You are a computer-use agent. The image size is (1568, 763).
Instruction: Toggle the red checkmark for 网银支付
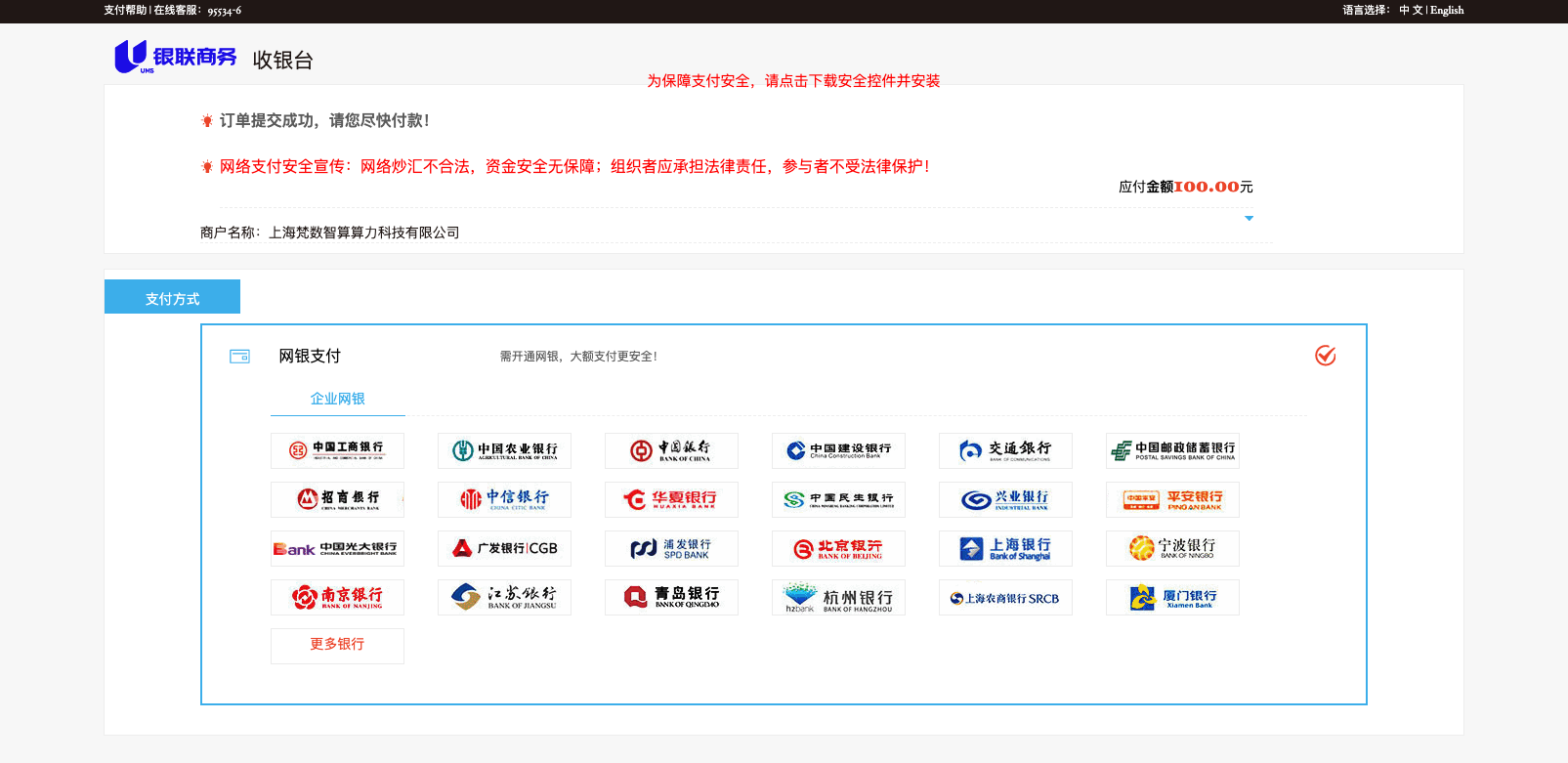(x=1326, y=356)
